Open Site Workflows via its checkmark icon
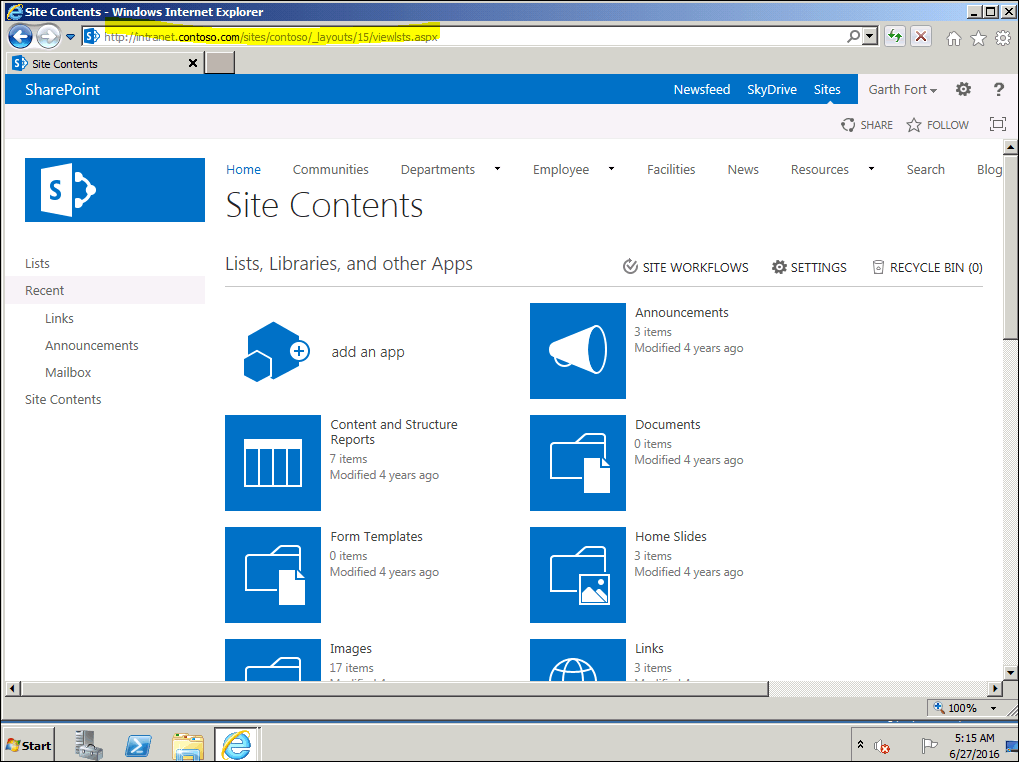Image resolution: width=1019 pixels, height=762 pixels. coord(630,267)
